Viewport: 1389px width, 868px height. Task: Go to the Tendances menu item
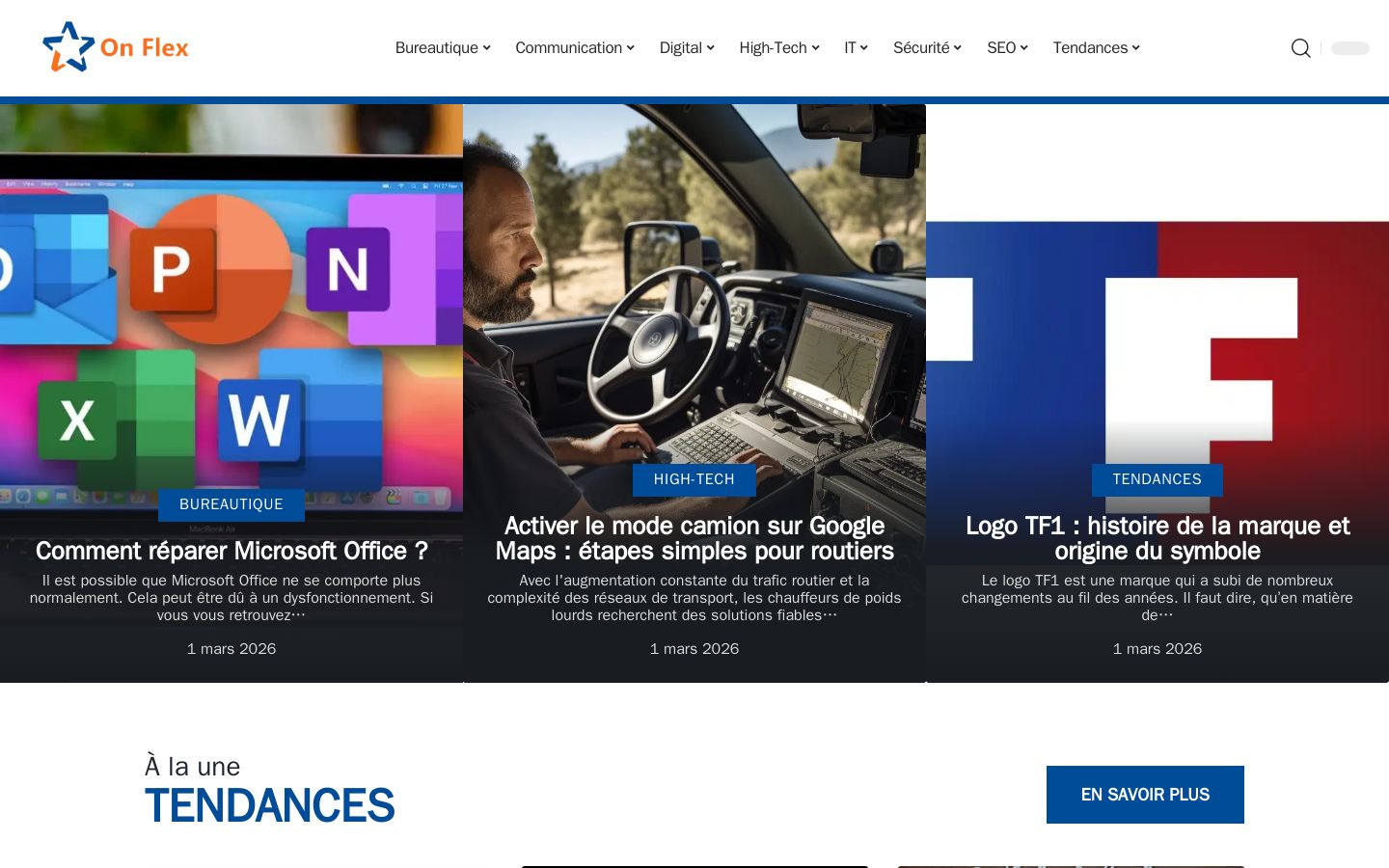pyautogui.click(x=1090, y=48)
